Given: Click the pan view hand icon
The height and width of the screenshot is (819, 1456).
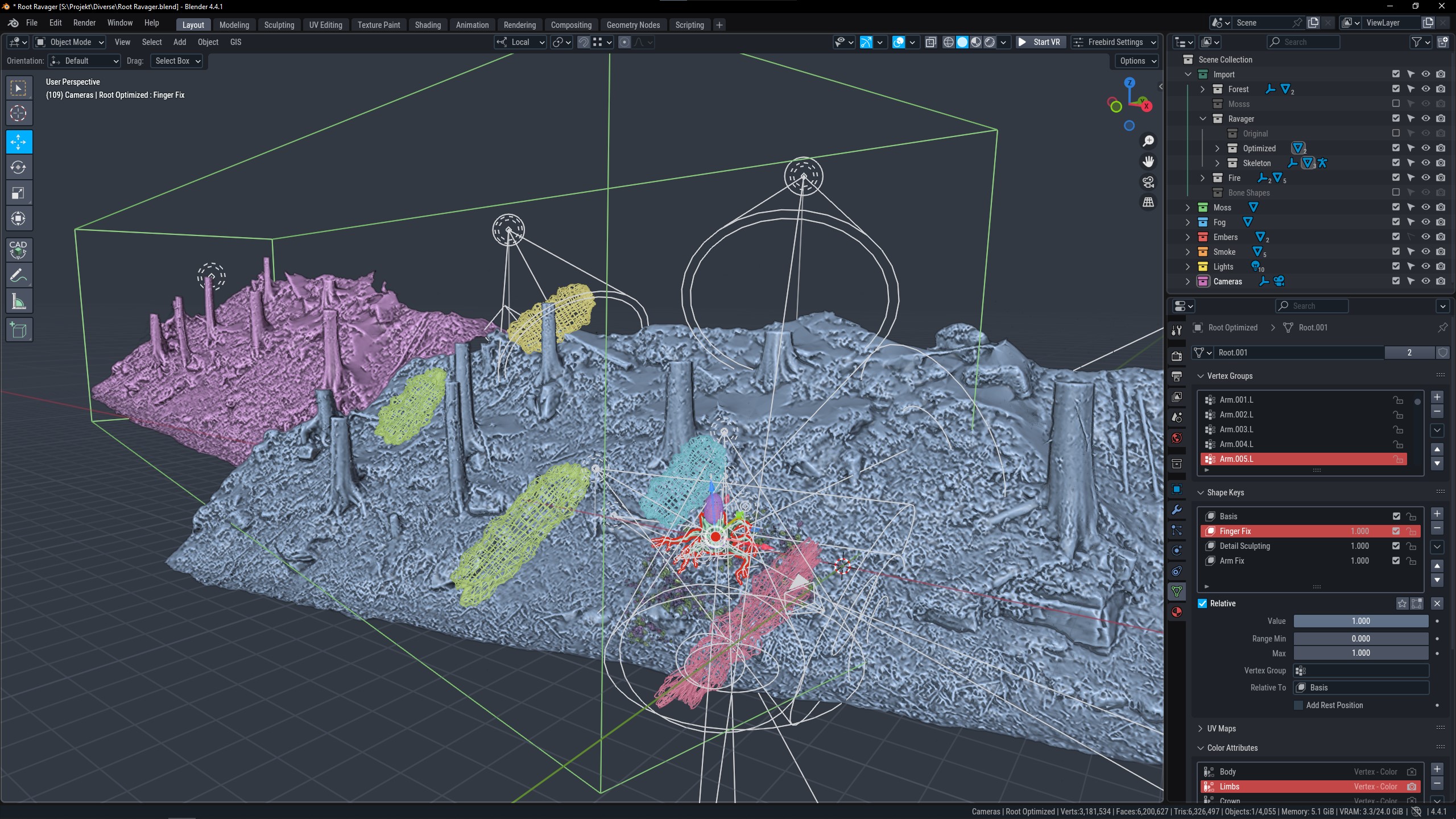Looking at the screenshot, I should pyautogui.click(x=1148, y=161).
